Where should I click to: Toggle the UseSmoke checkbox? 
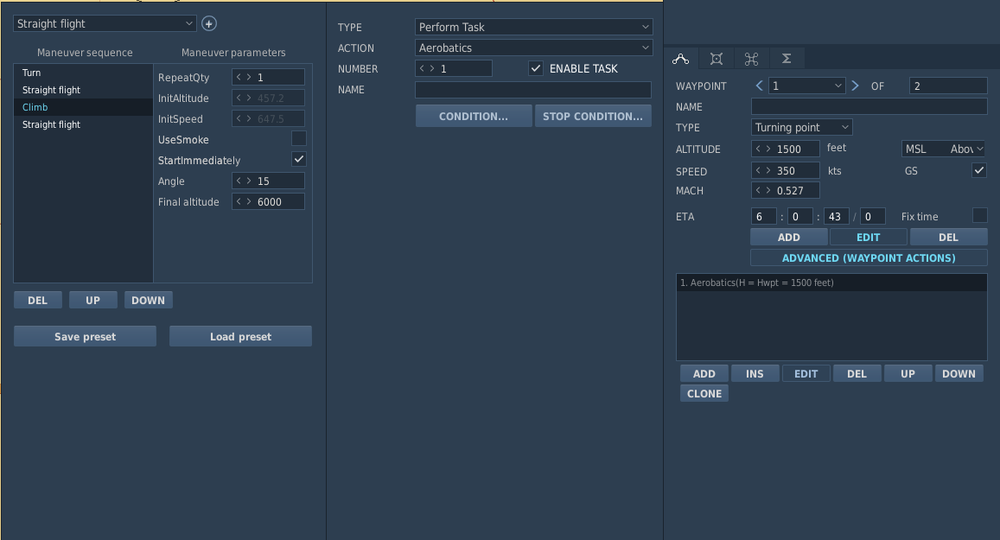298,138
